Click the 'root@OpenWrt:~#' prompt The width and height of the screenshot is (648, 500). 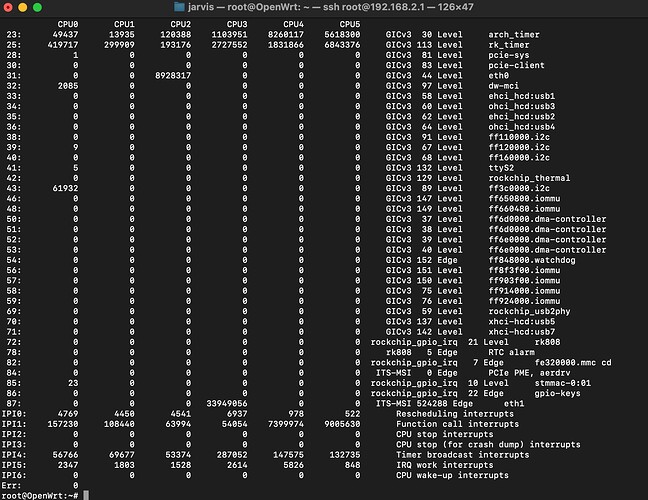click(40, 495)
